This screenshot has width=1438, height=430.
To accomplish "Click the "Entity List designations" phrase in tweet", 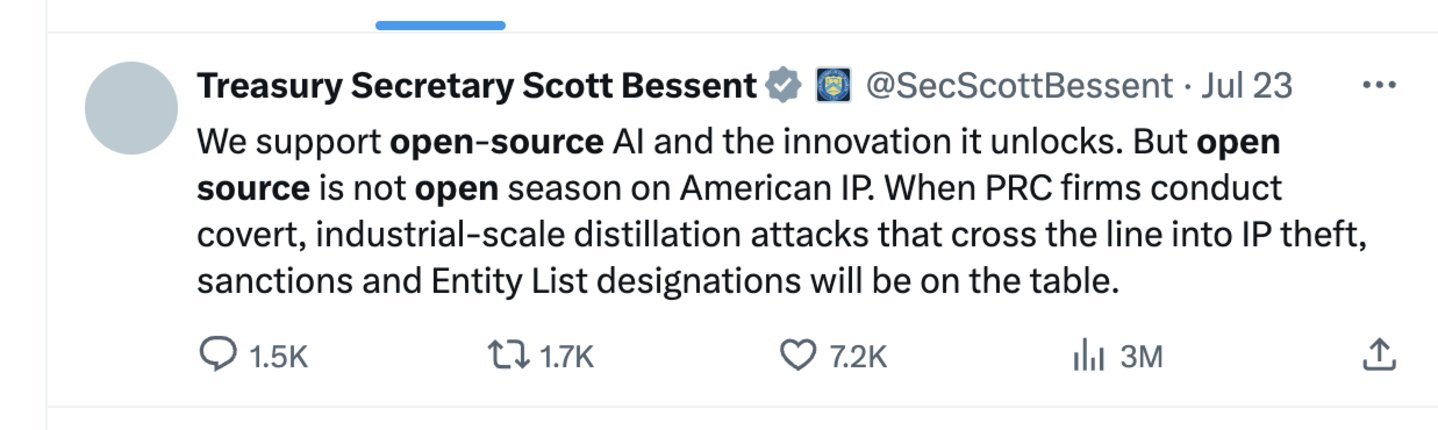I will (604, 283).
